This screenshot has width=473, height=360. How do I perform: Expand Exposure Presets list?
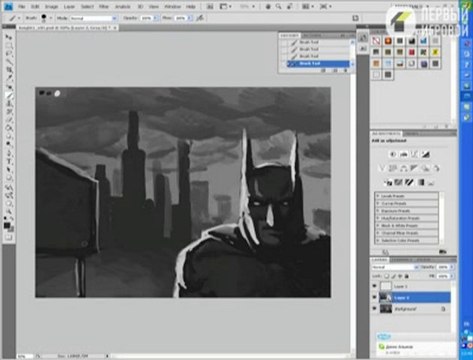pyautogui.click(x=378, y=211)
